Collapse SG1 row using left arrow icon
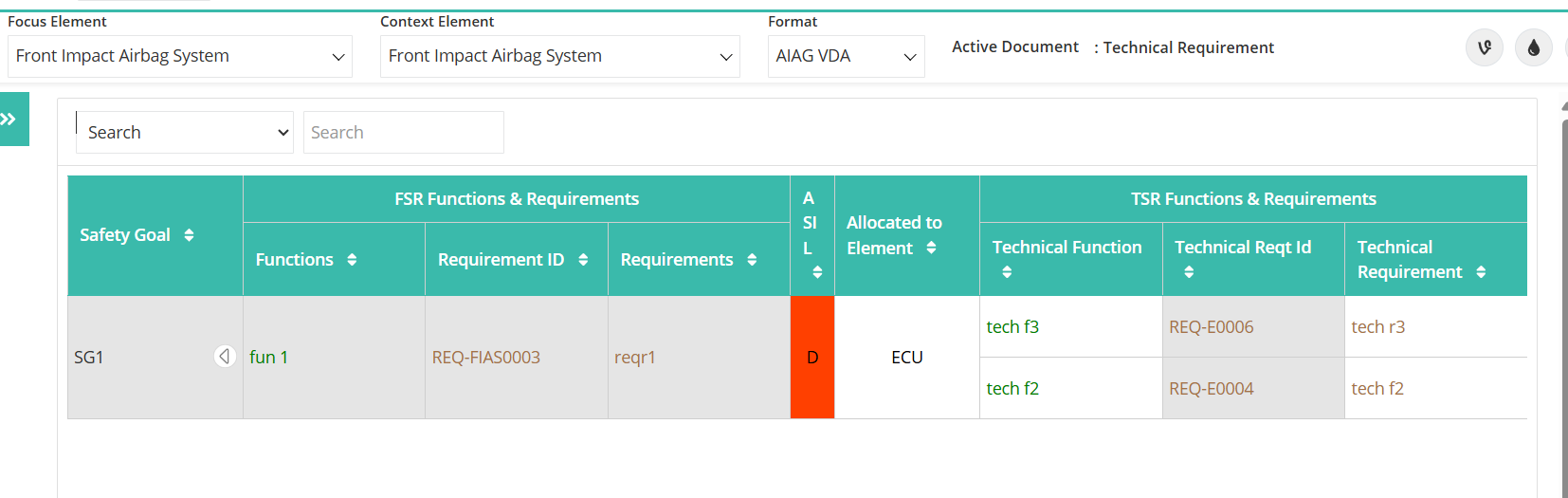The image size is (1568, 498). click(x=225, y=357)
